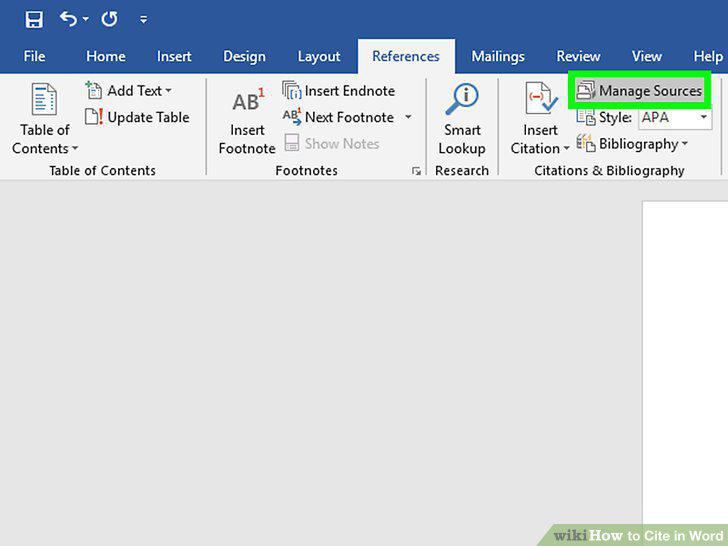Click inside the blank document page

[685, 362]
